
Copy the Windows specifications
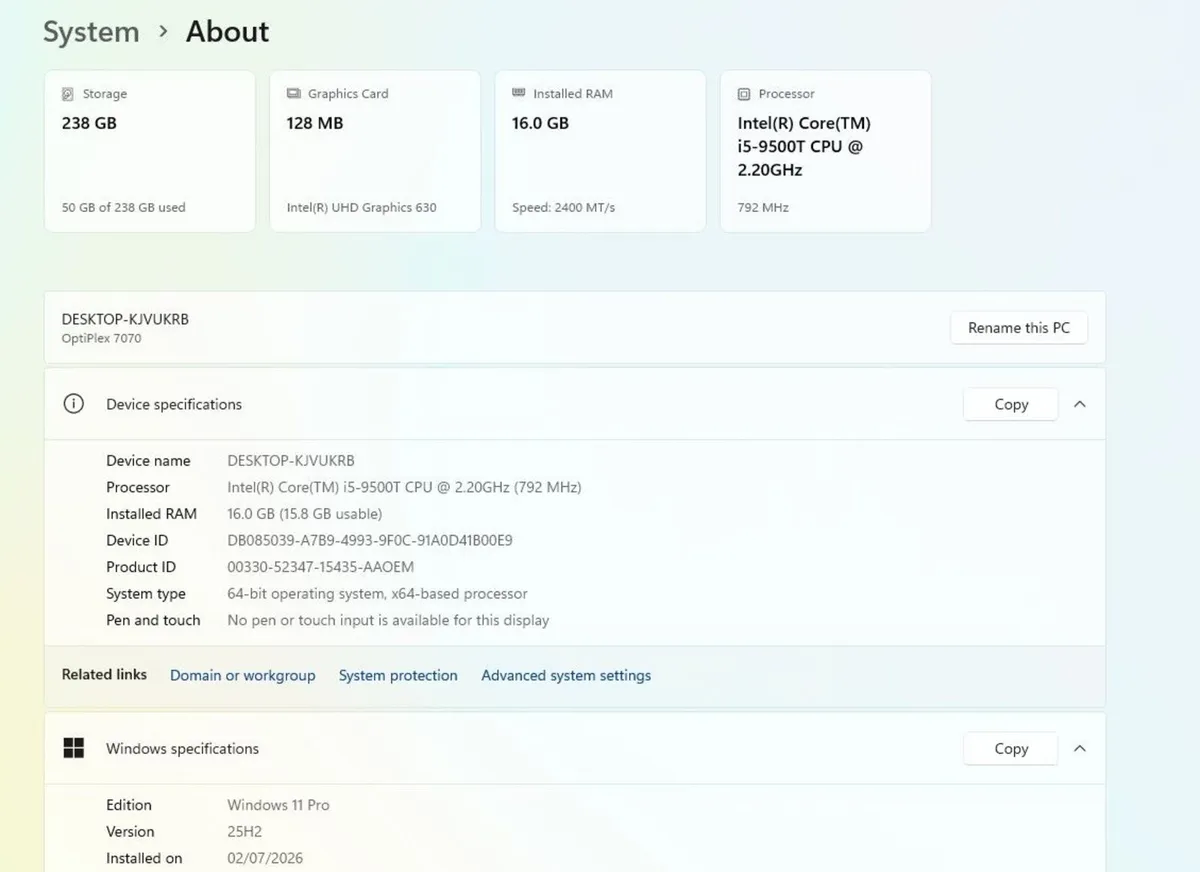click(1011, 748)
